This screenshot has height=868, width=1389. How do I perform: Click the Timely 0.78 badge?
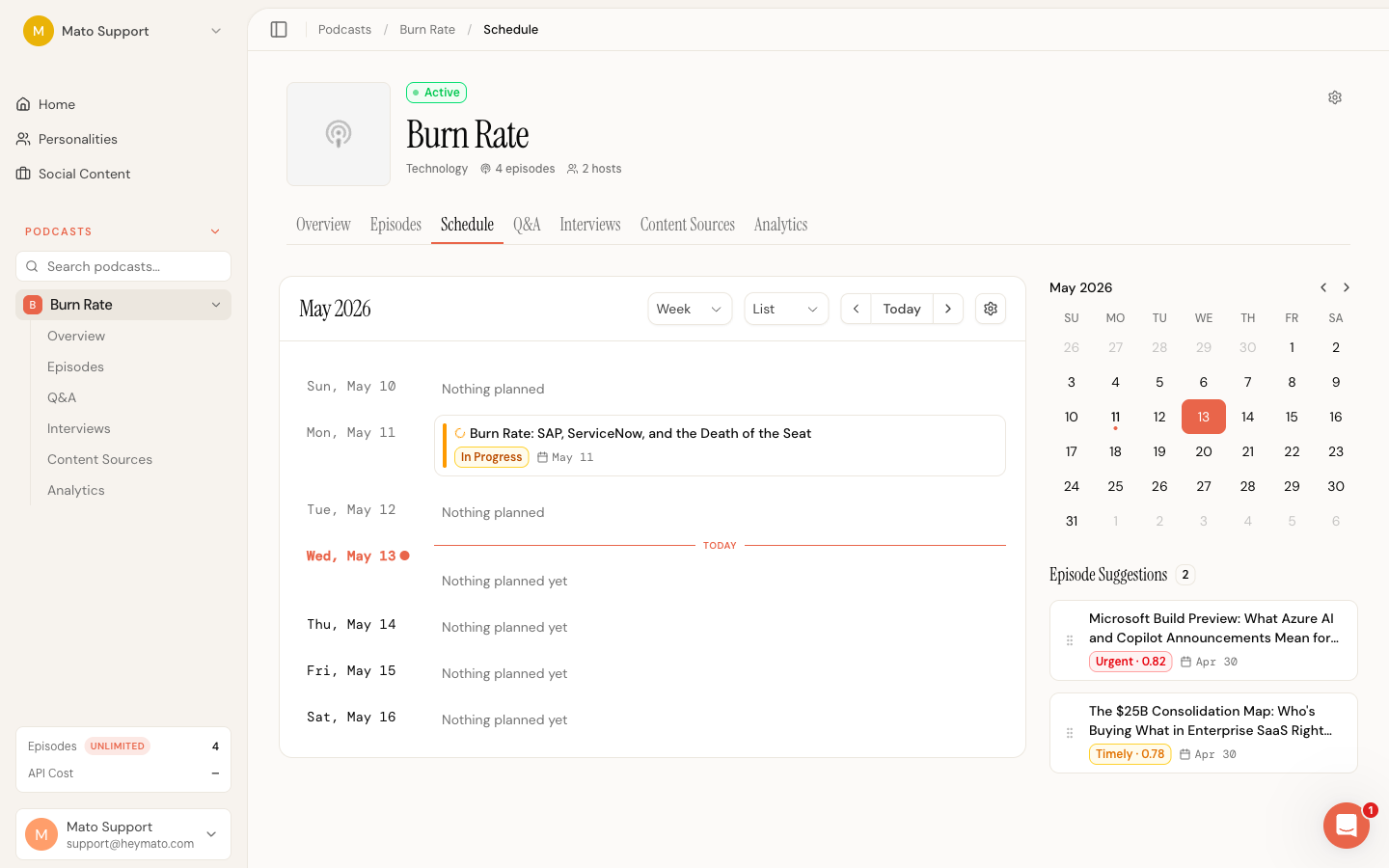1130,754
